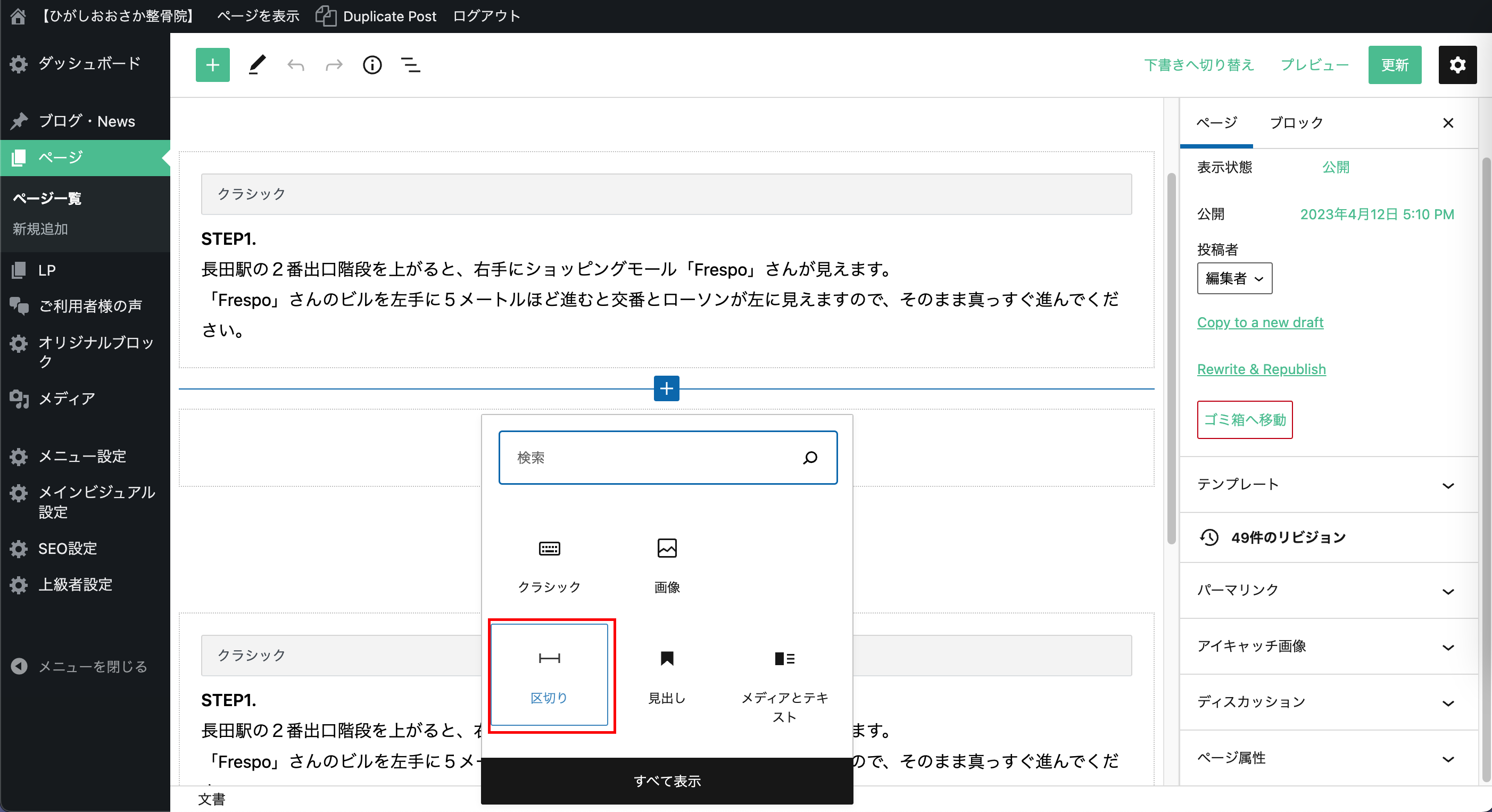
Task: Click the blue inline add block button
Action: pos(666,388)
